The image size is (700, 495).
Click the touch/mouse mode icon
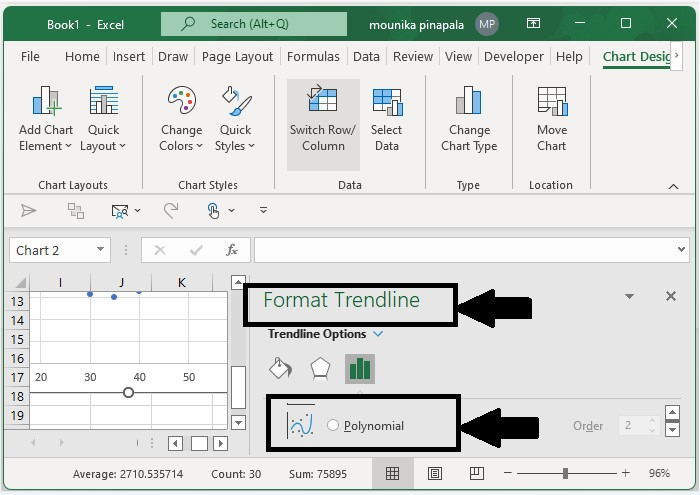(x=213, y=210)
